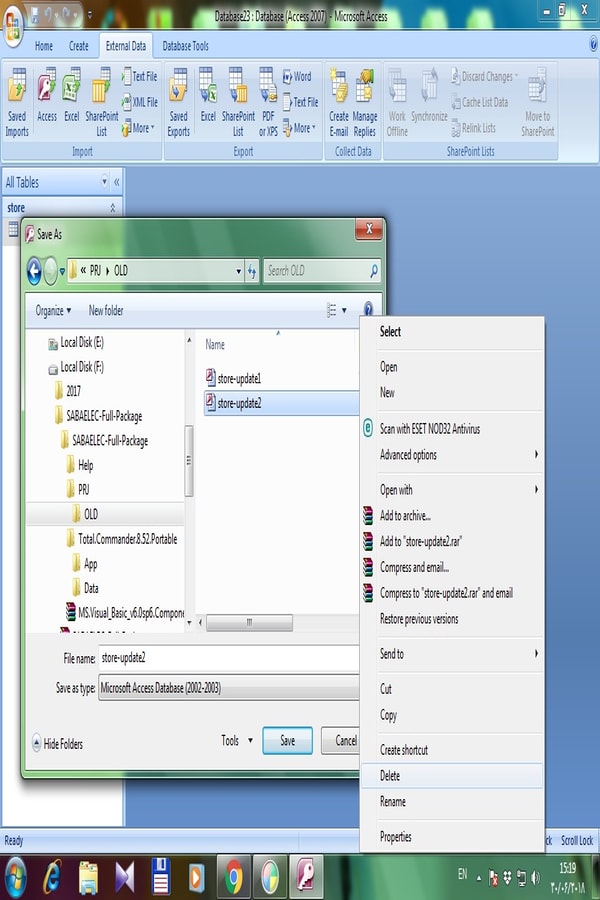Change the view via view options arrow
Viewport: 600px width, 900px height.
(x=344, y=311)
